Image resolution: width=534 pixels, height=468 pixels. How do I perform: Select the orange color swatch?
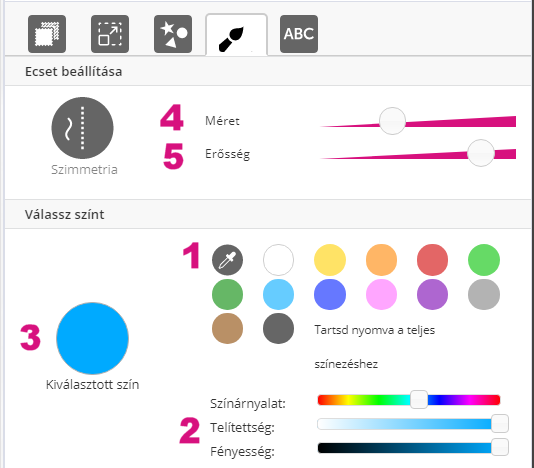pos(381,260)
